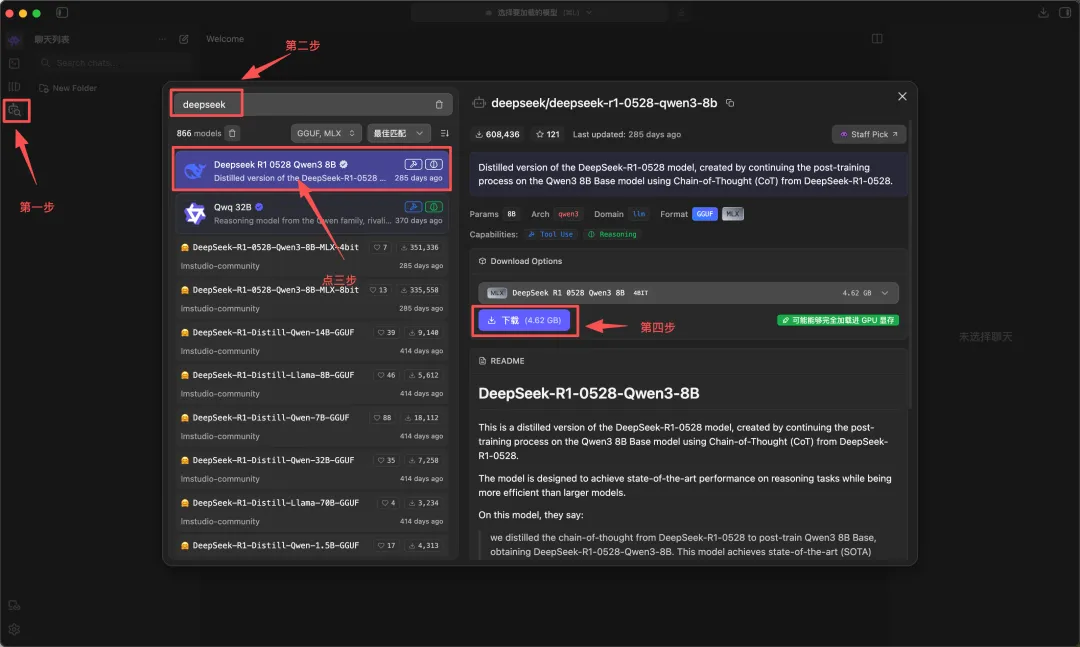Toggle right side panel icon in title bar
Viewport: 1080px width, 647px height.
tap(1065, 12)
